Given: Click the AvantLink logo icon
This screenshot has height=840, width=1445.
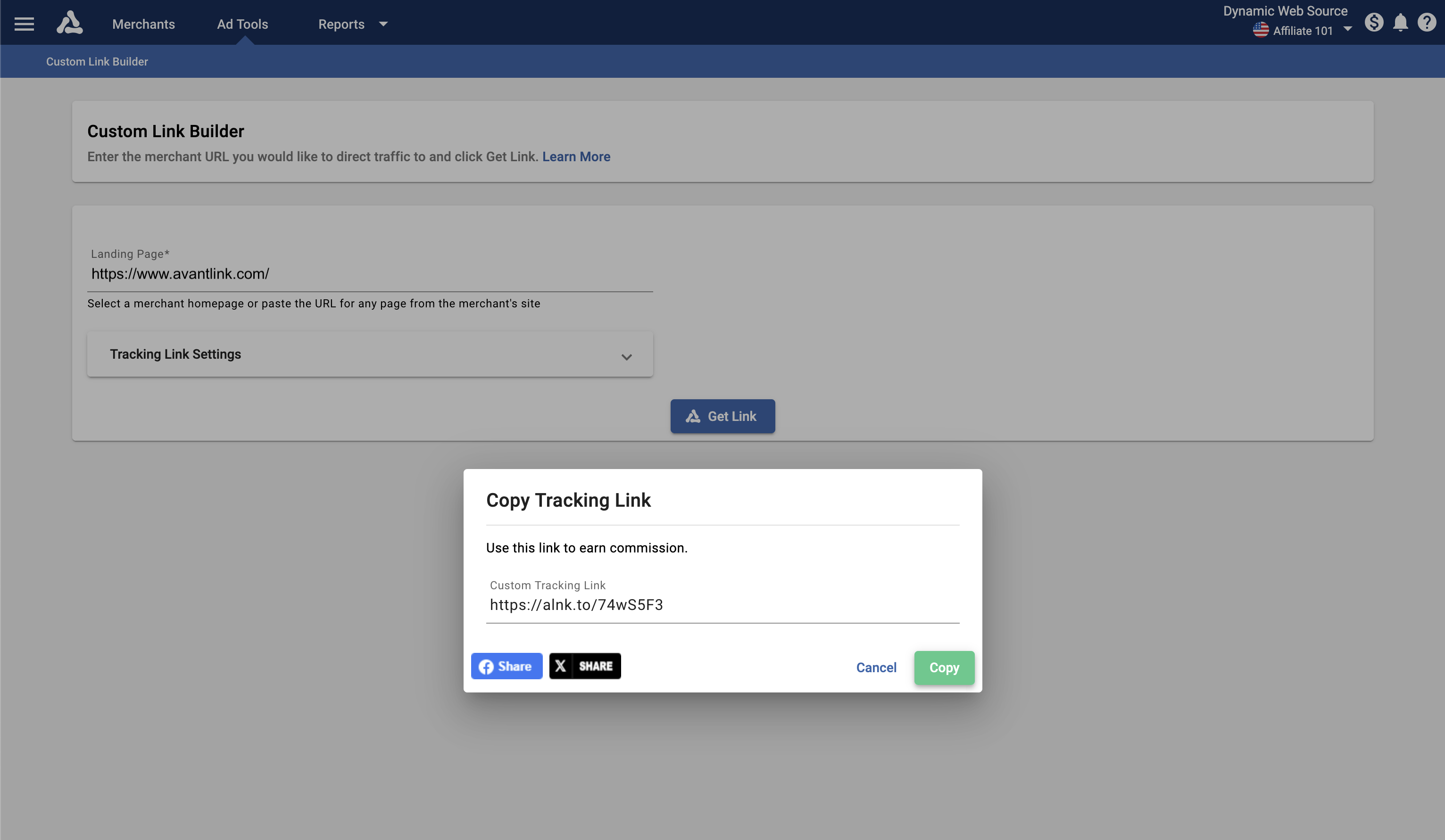Looking at the screenshot, I should coord(69,23).
